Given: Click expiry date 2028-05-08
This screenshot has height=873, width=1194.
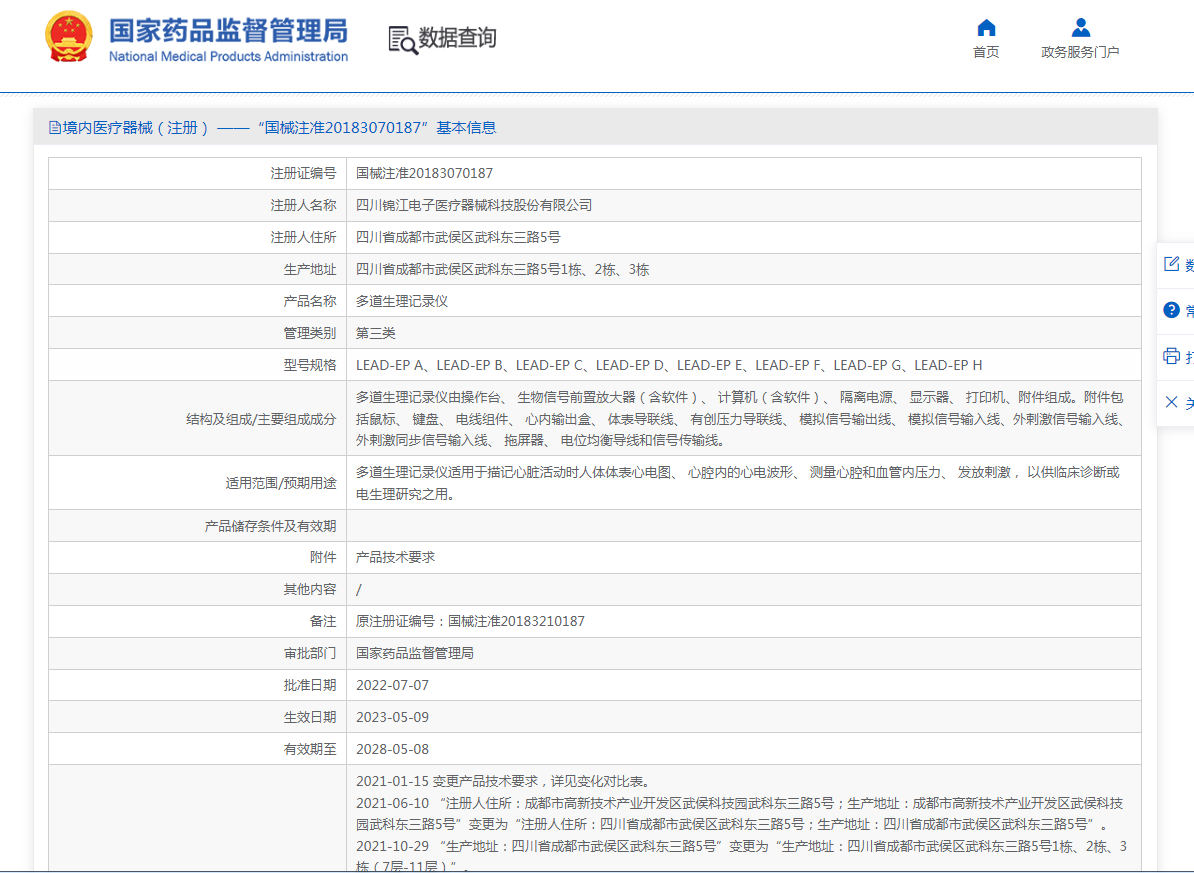Looking at the screenshot, I should (392, 749).
